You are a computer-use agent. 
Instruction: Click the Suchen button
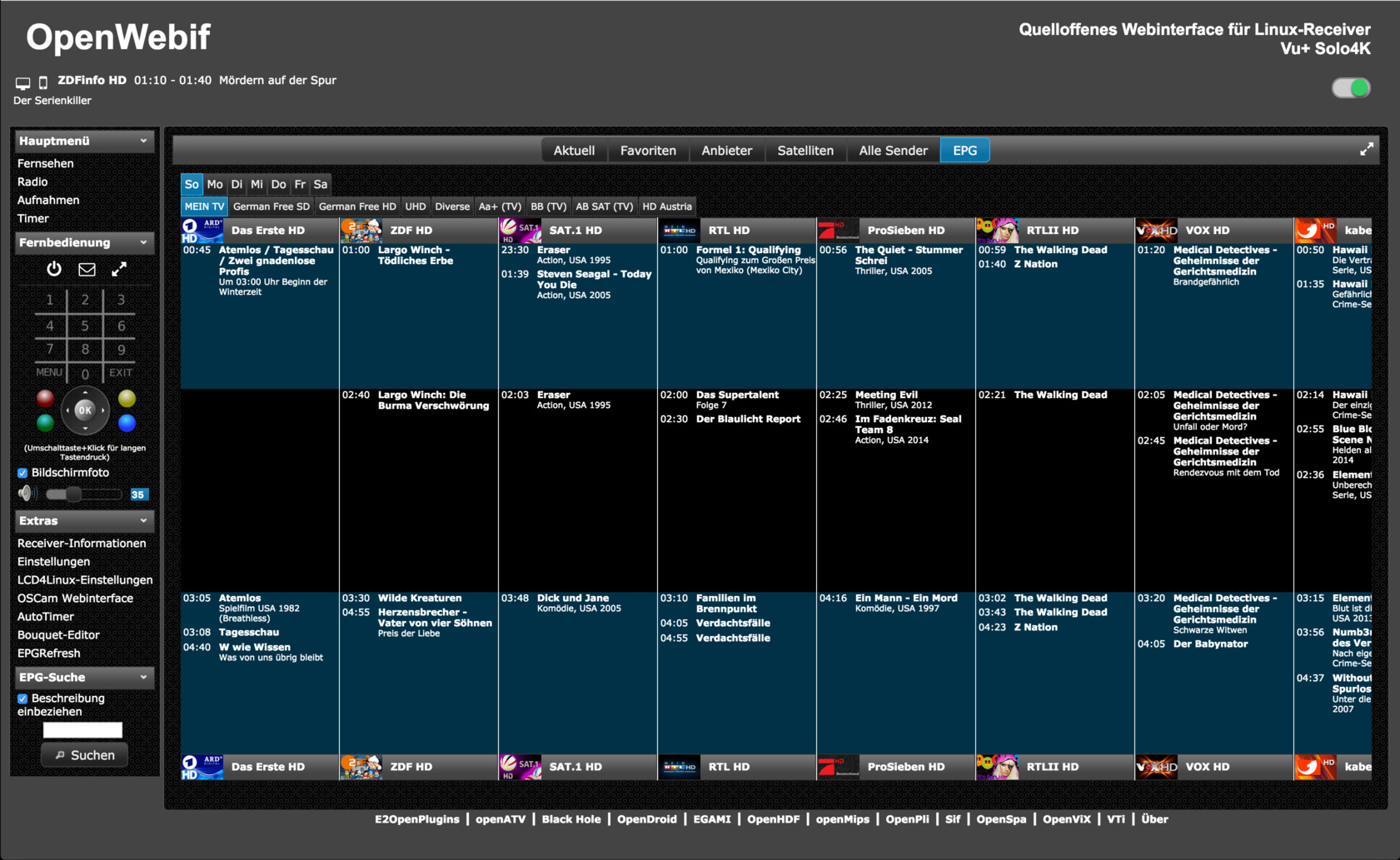[84, 755]
